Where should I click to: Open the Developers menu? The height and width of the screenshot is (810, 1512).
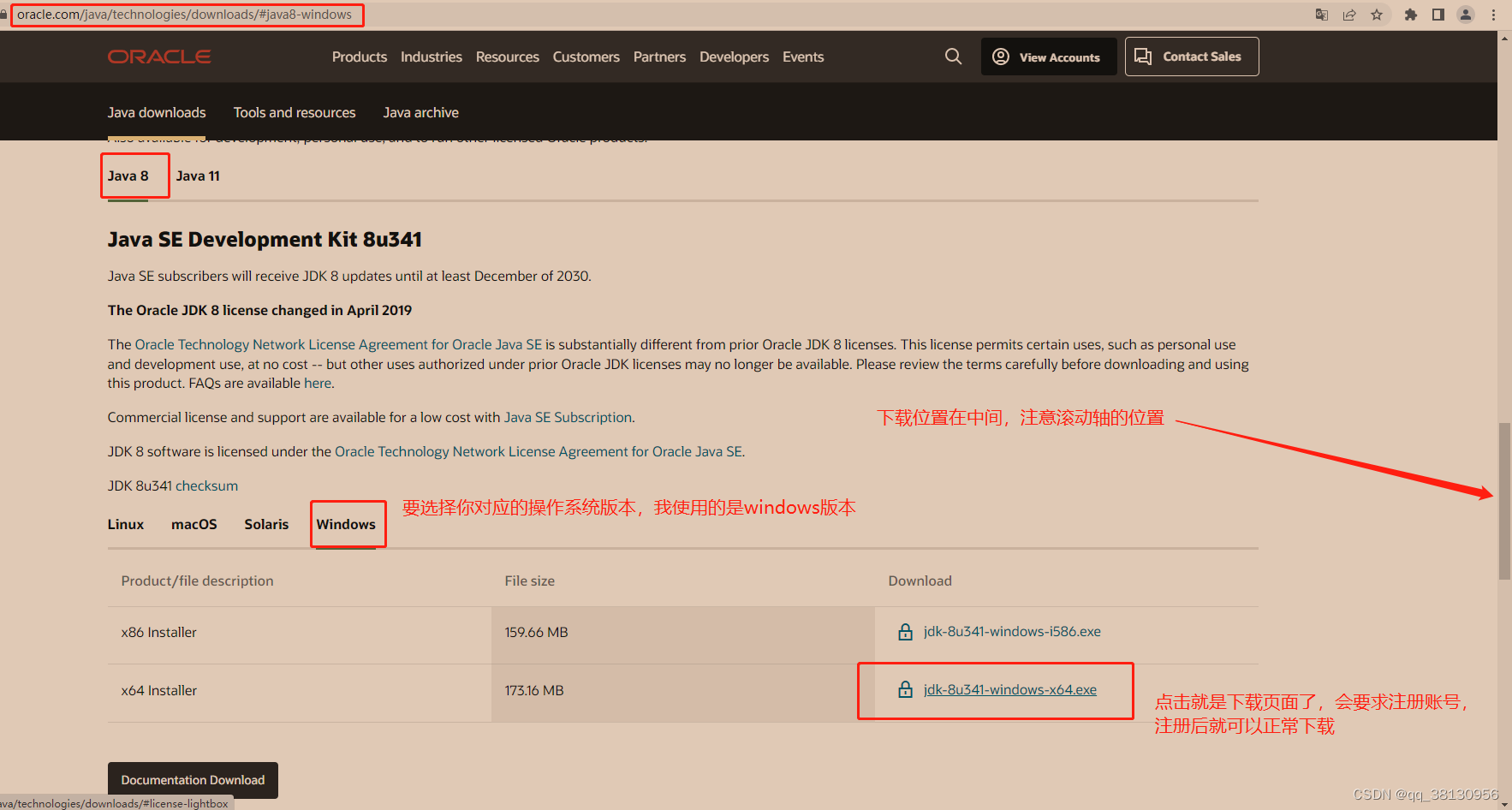[735, 57]
